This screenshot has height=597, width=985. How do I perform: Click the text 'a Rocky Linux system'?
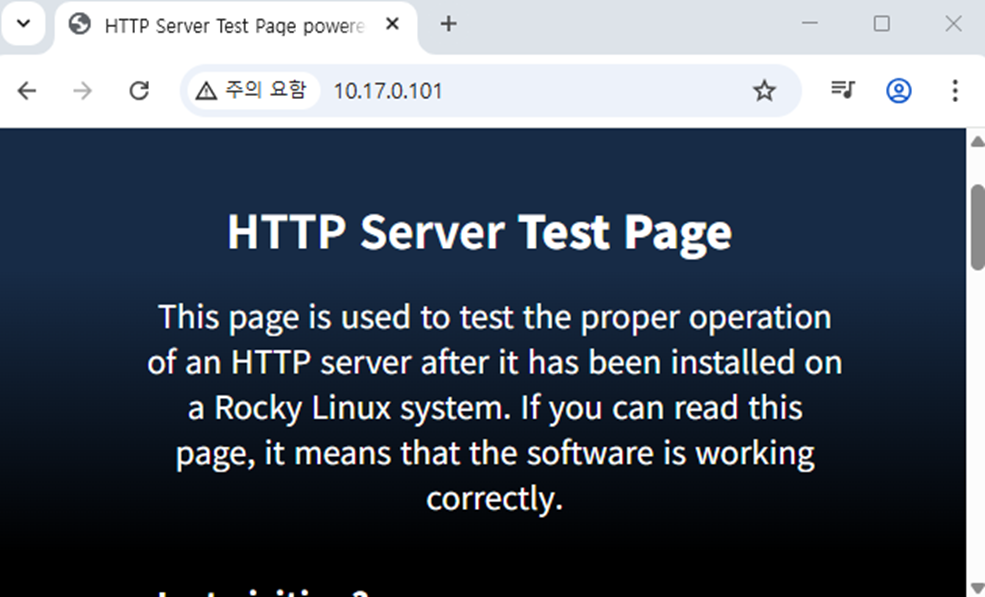(x=349, y=408)
